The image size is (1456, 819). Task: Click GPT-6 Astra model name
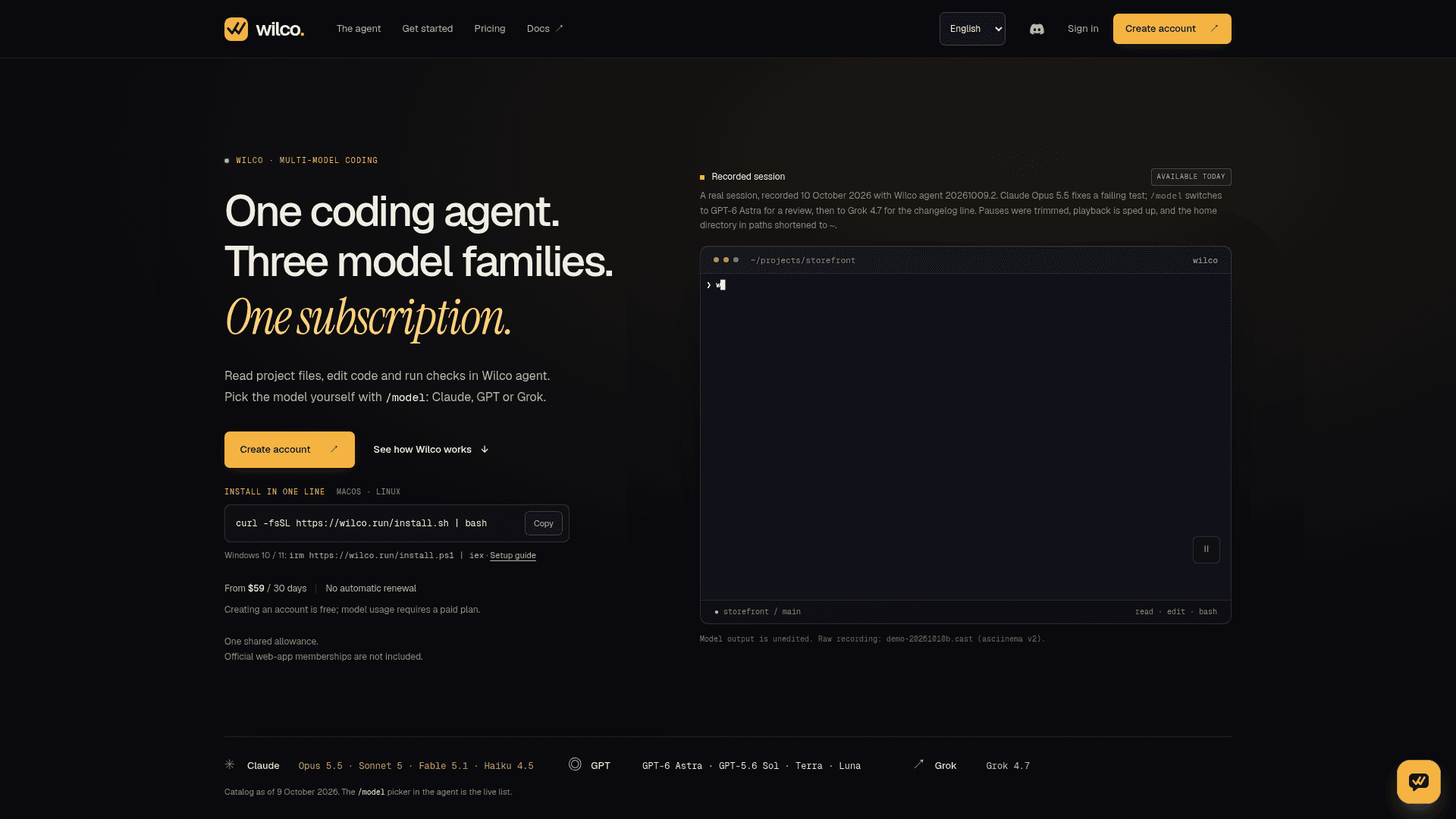coord(672,766)
